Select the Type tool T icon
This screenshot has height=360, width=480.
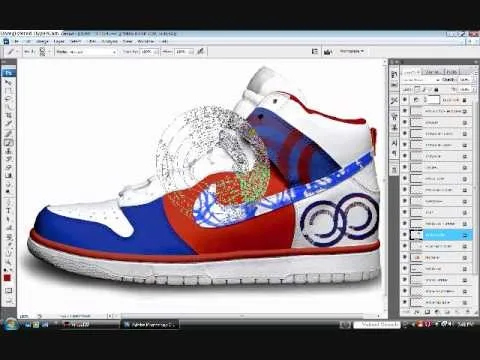click(x=9, y=210)
